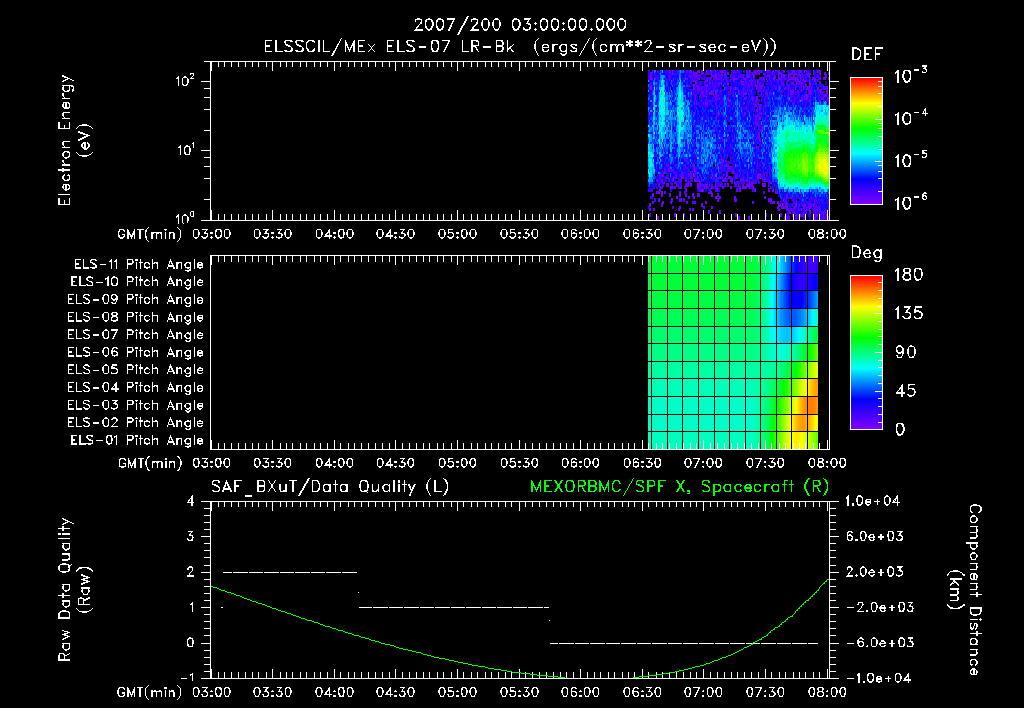Screen dimensions: 1024x708
Task: Click the 10^2 electron energy tick label
Action: point(185,81)
